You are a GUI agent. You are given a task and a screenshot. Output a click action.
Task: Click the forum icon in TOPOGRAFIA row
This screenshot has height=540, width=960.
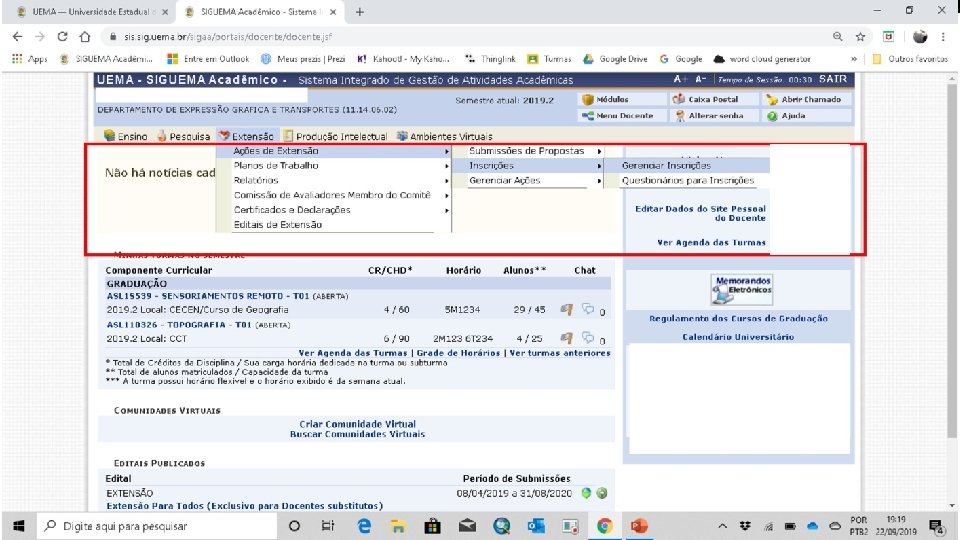(x=566, y=338)
